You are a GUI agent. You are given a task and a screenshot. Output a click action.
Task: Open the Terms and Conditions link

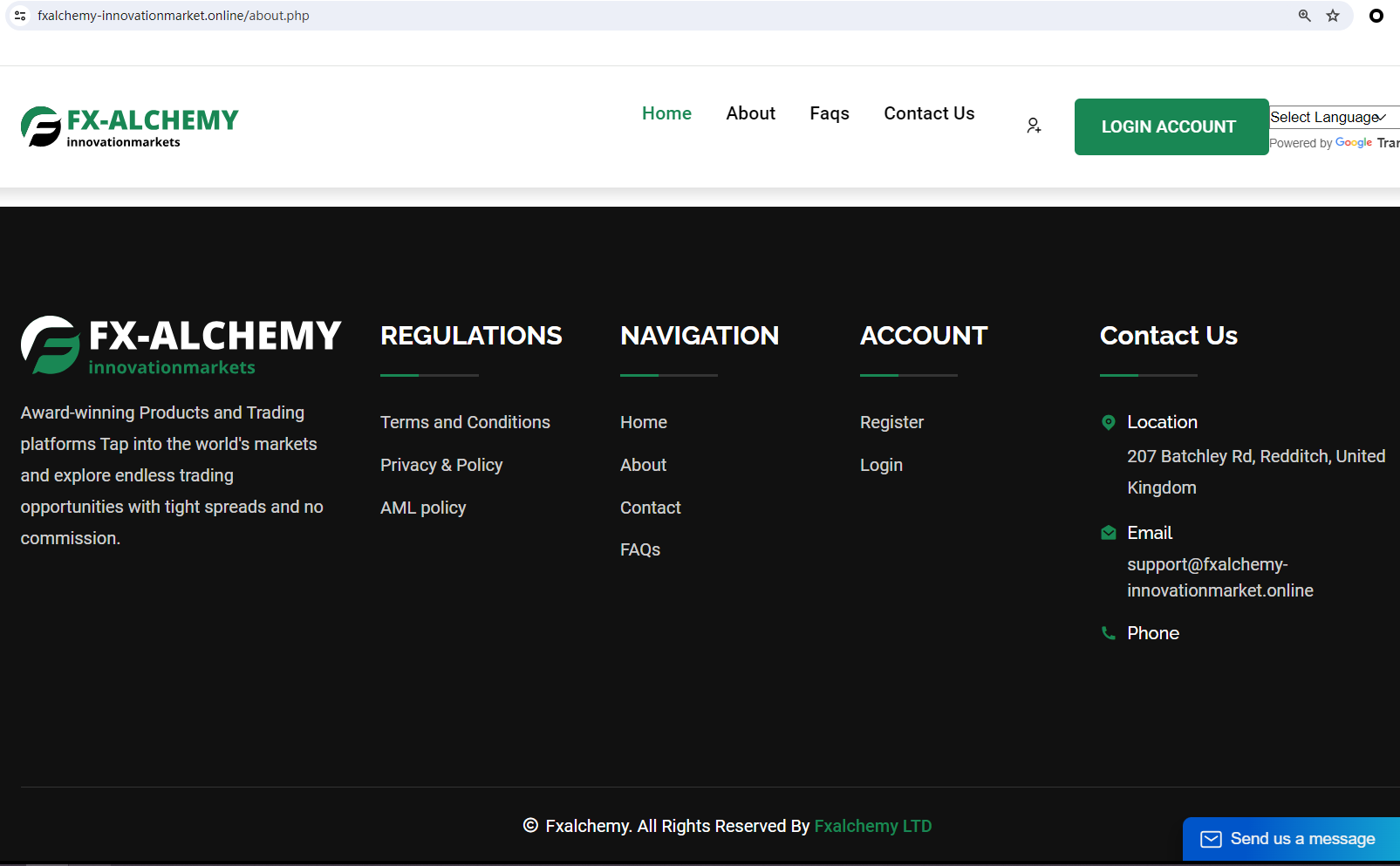point(465,422)
